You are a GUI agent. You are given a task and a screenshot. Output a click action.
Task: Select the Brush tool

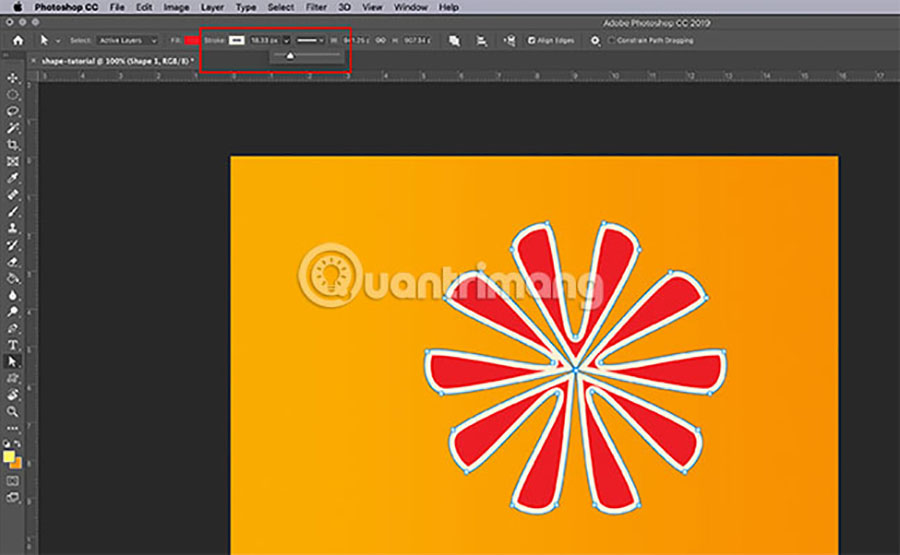[x=13, y=212]
